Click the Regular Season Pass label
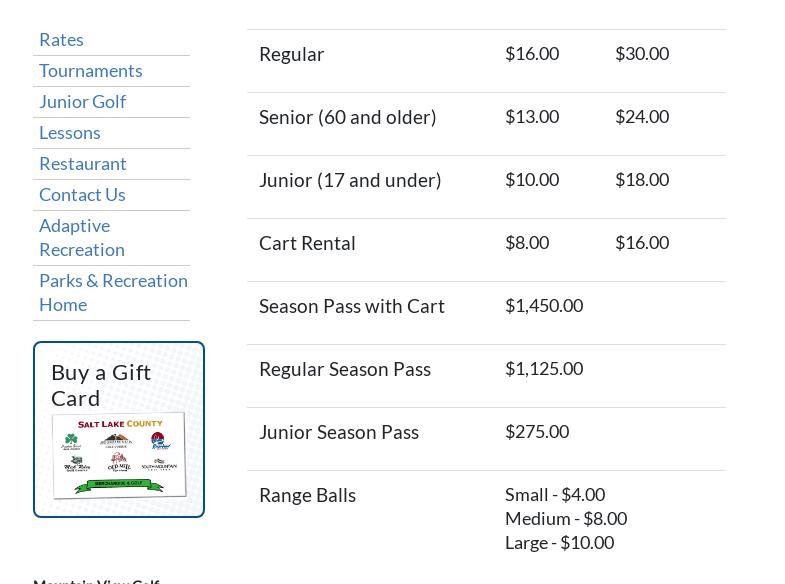The height and width of the screenshot is (584, 785). click(x=344, y=369)
